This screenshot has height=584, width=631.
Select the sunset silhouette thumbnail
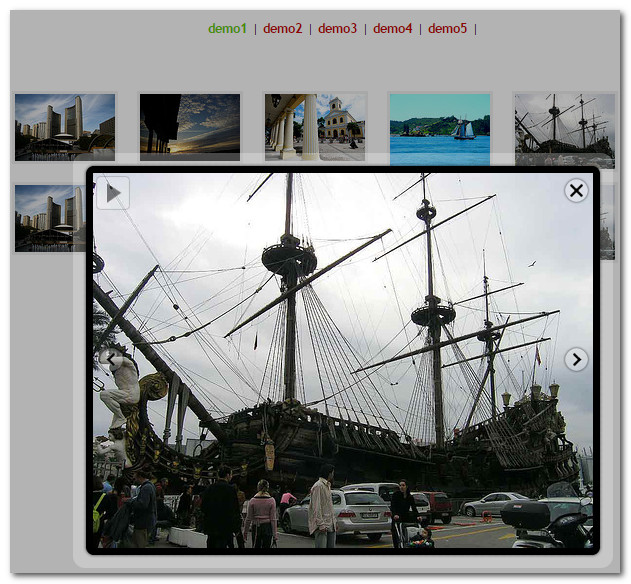(x=190, y=127)
